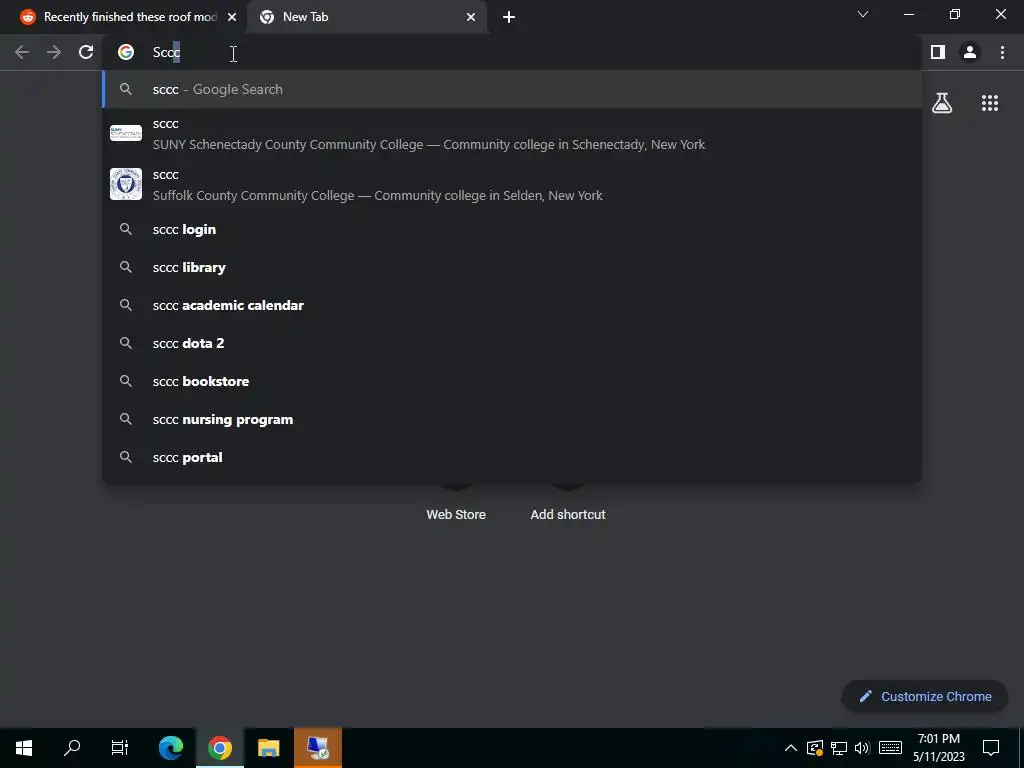Open File Explorer from taskbar
The image size is (1024, 768).
(x=268, y=748)
